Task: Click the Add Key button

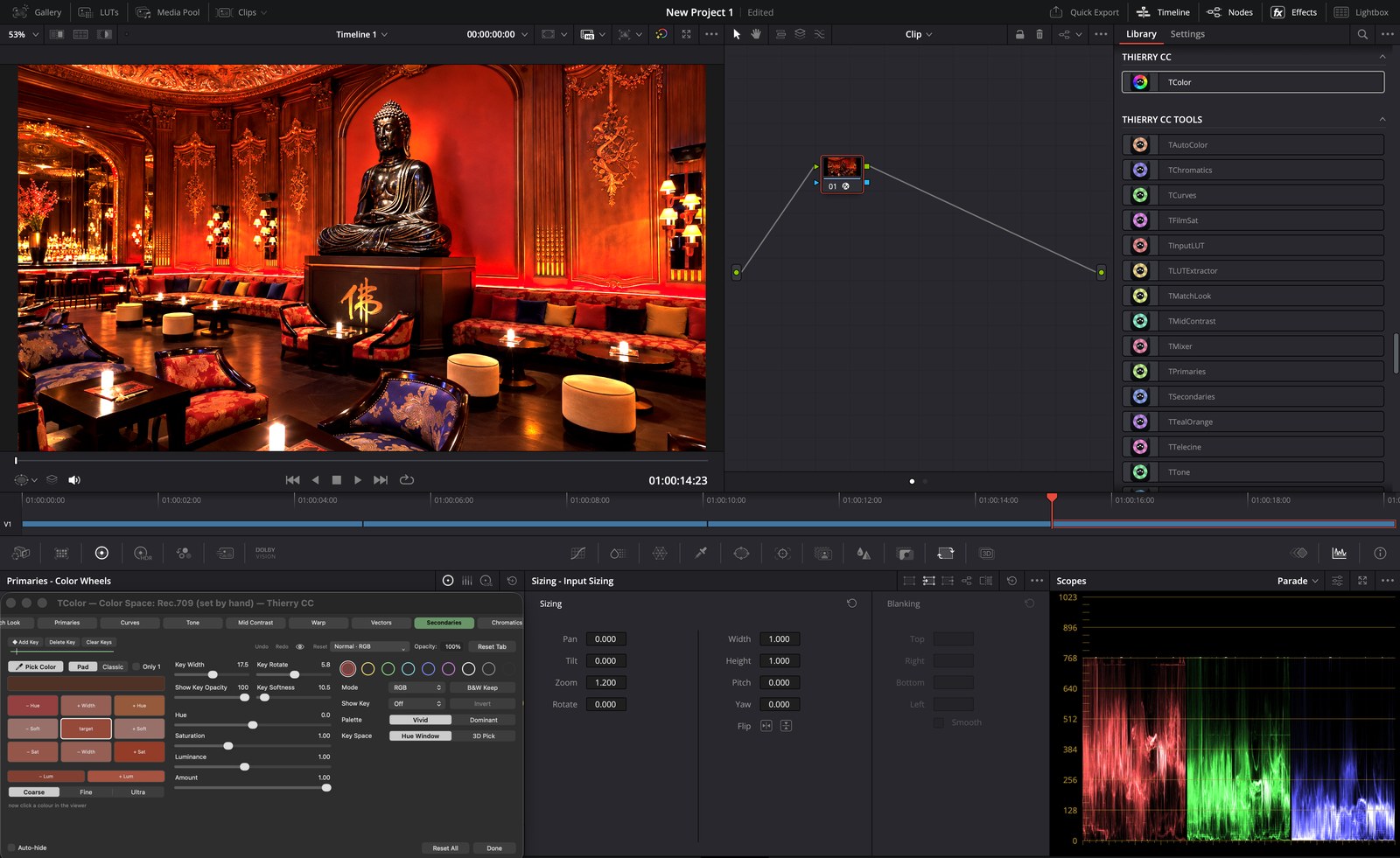Action: point(25,642)
